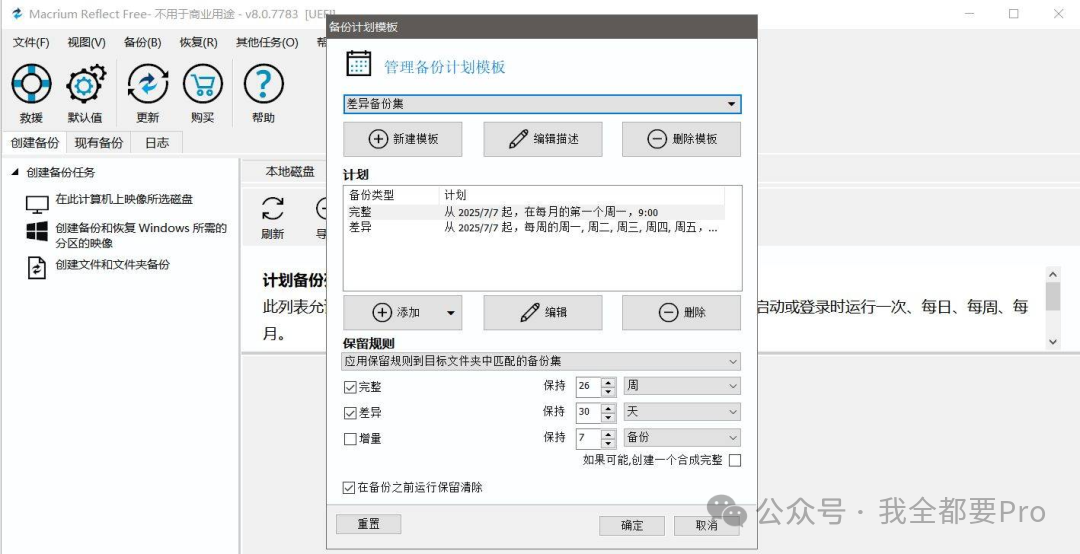Image resolution: width=1080 pixels, height=554 pixels.
Task: Click the 刷新 icon in disk panel
Action: pyautogui.click(x=272, y=209)
